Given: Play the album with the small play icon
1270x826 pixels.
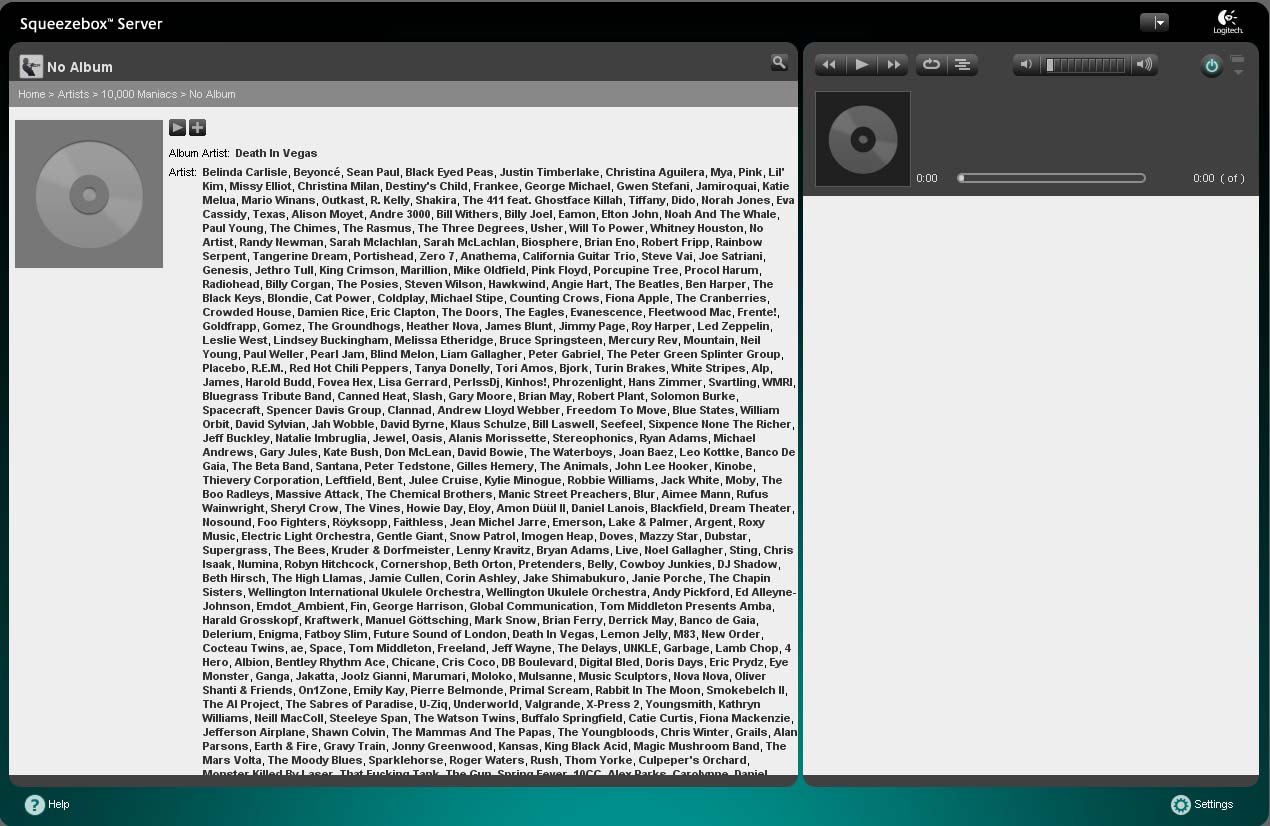Looking at the screenshot, I should click(x=177, y=127).
